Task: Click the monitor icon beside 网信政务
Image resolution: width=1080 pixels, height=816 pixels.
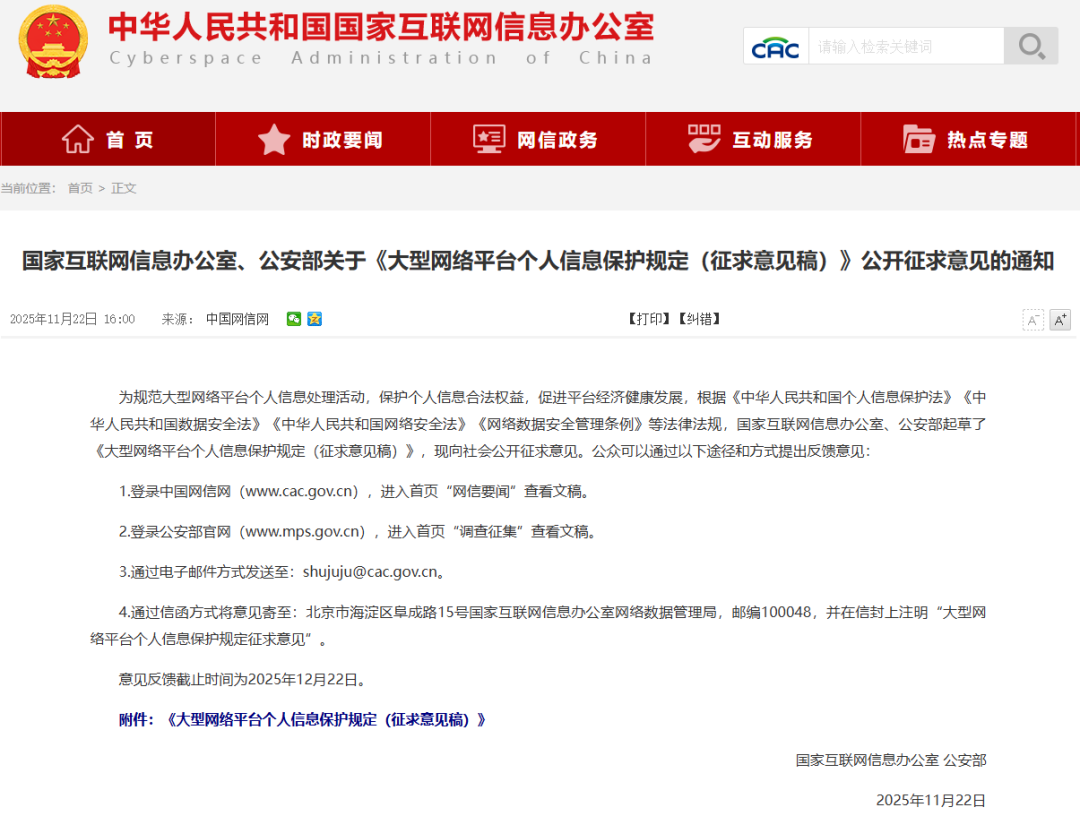Action: click(x=487, y=139)
